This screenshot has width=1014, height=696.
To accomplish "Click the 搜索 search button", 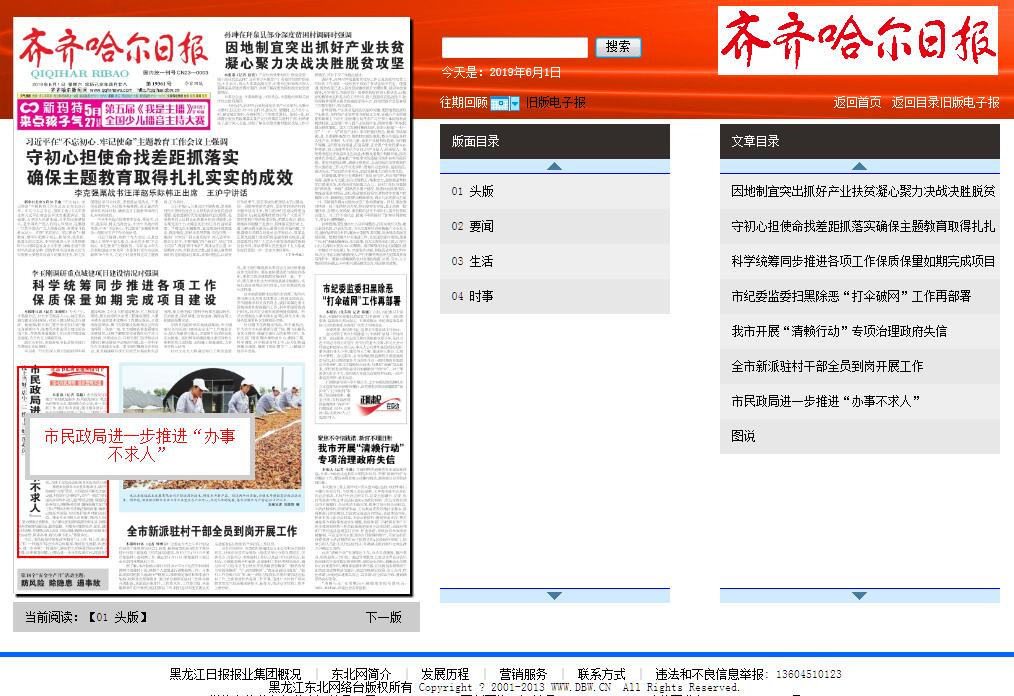I will (618, 47).
